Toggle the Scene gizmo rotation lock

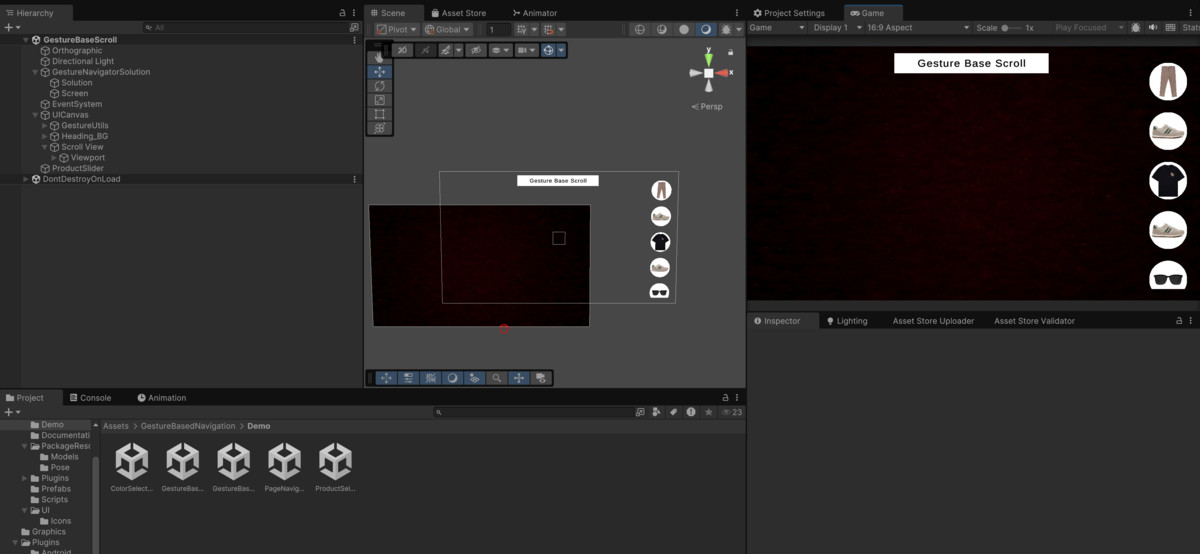click(x=730, y=52)
